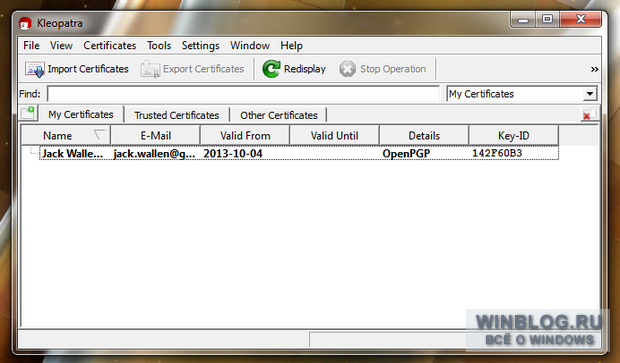Switch to the Other Certificates tab
Screen dimensions: 620x363
coord(279,115)
